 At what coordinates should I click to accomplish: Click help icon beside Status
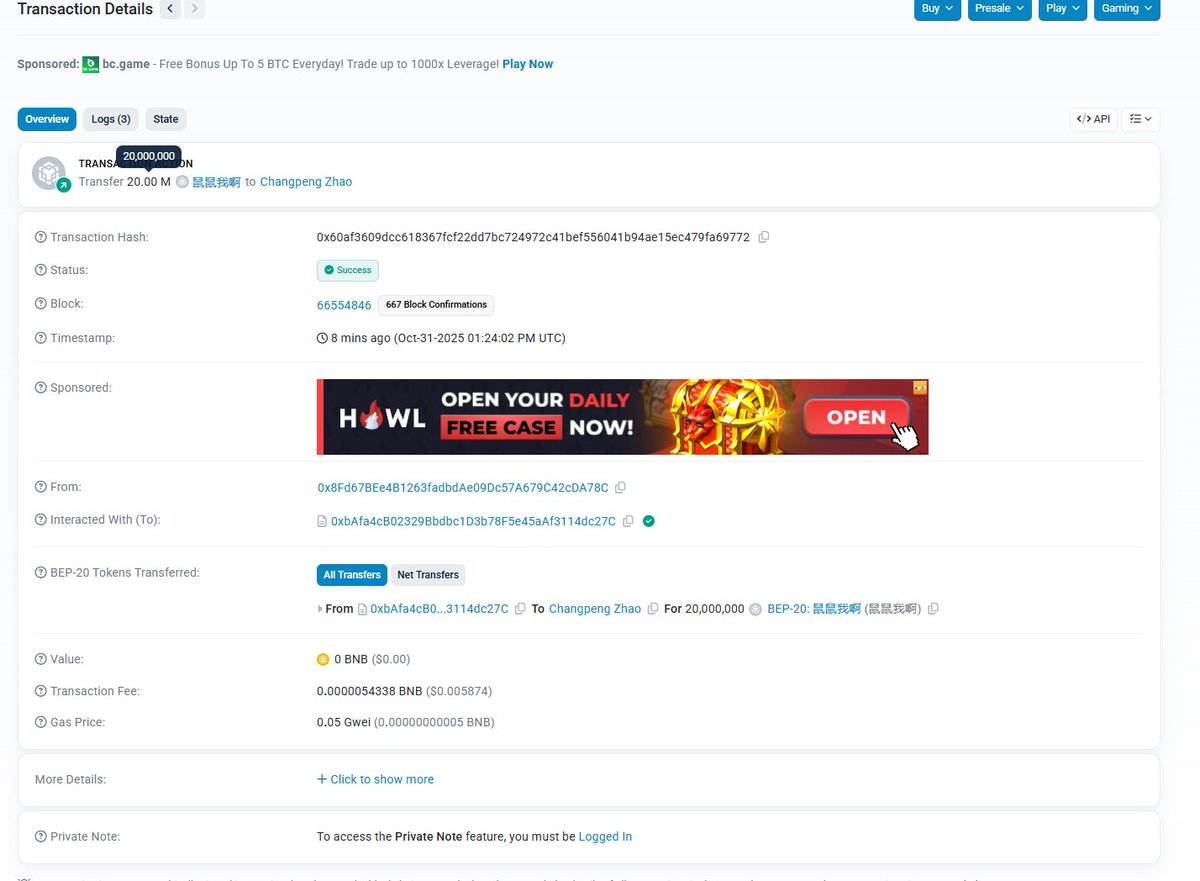pyautogui.click(x=41, y=271)
